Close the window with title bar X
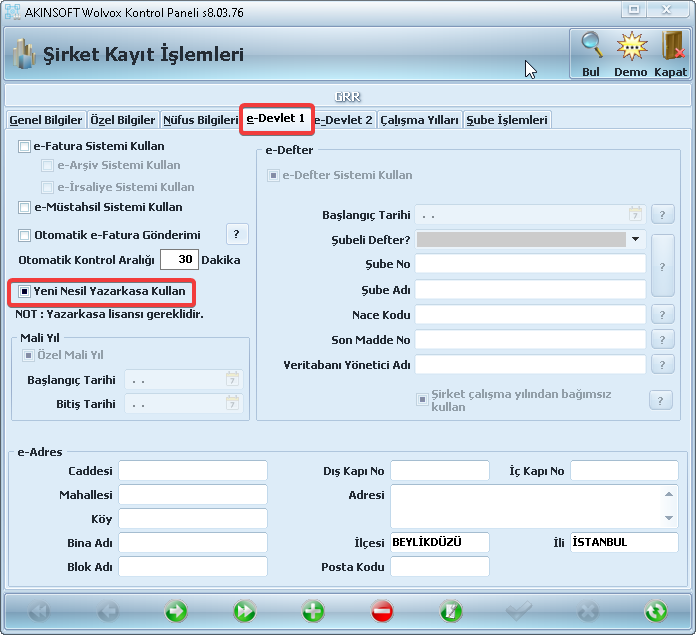 tap(666, 9)
